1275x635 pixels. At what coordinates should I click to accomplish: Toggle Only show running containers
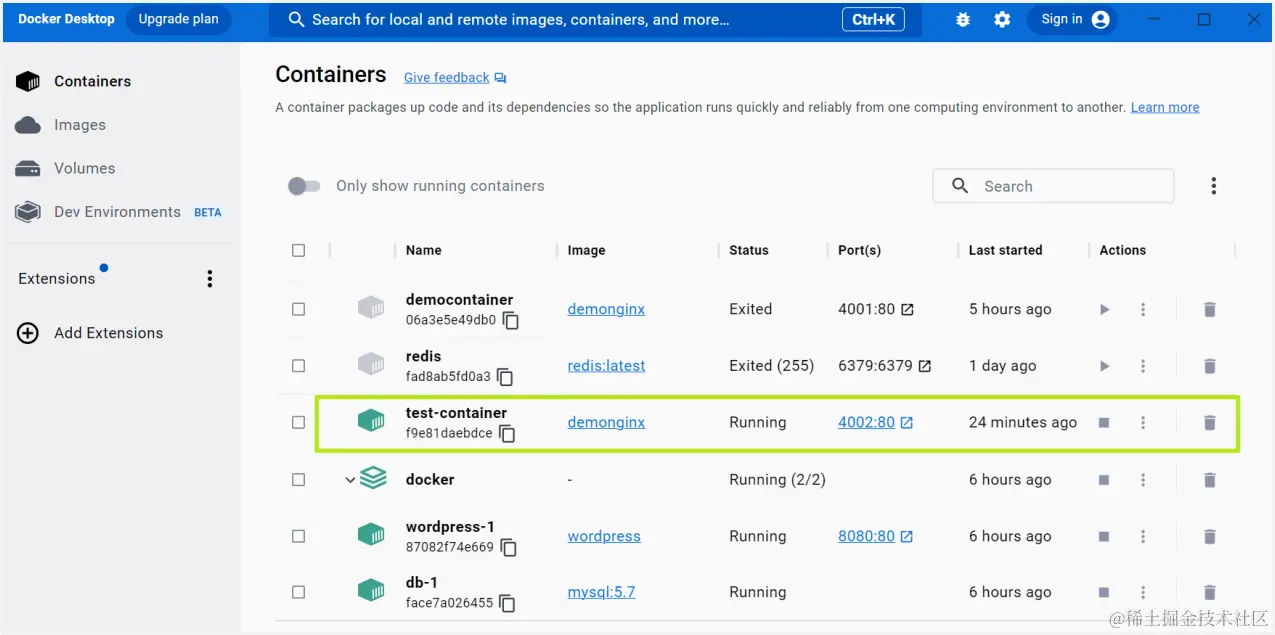(x=304, y=186)
